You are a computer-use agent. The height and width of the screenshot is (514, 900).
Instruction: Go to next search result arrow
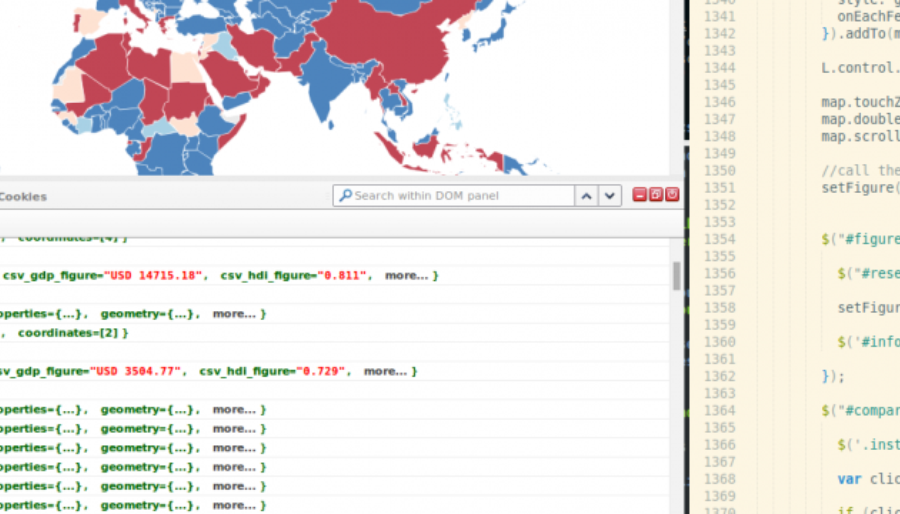pyautogui.click(x=610, y=196)
